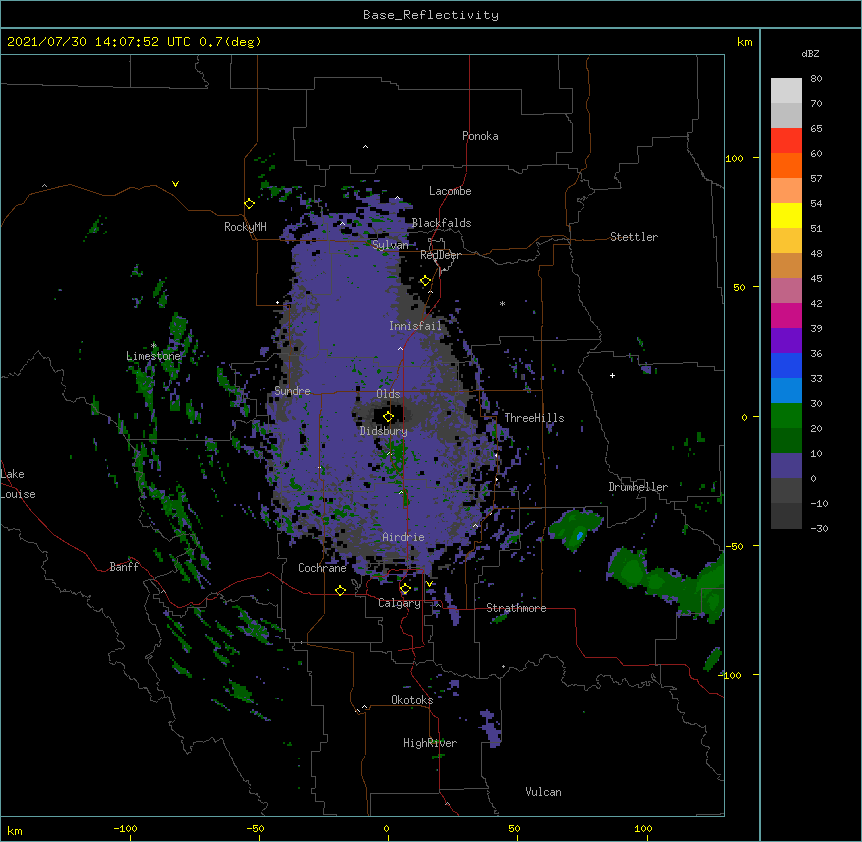The image size is (862, 842).
Task: Click the Cochrane label
Action: pyautogui.click(x=322, y=568)
